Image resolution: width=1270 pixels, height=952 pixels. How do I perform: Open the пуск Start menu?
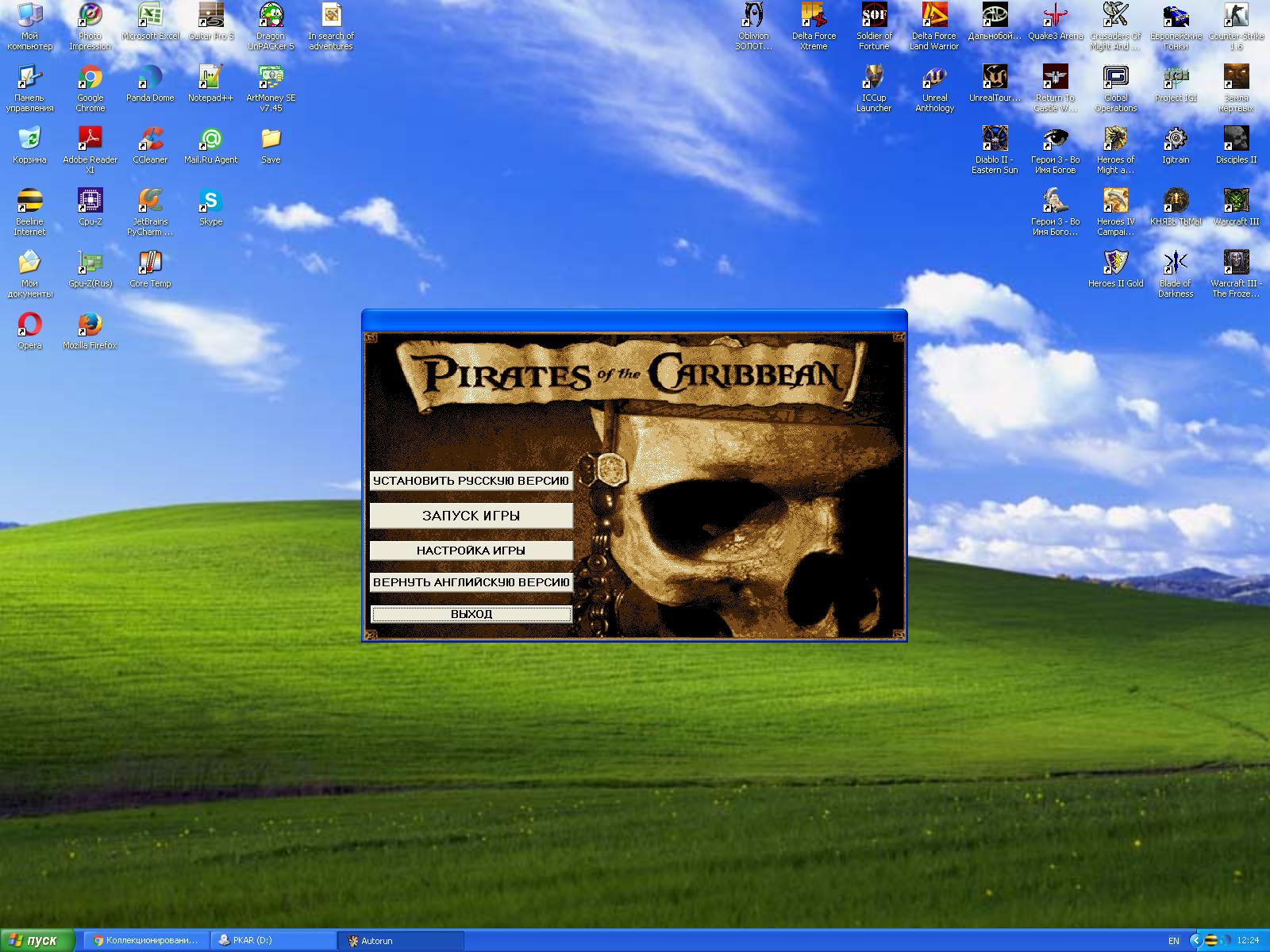point(37,941)
